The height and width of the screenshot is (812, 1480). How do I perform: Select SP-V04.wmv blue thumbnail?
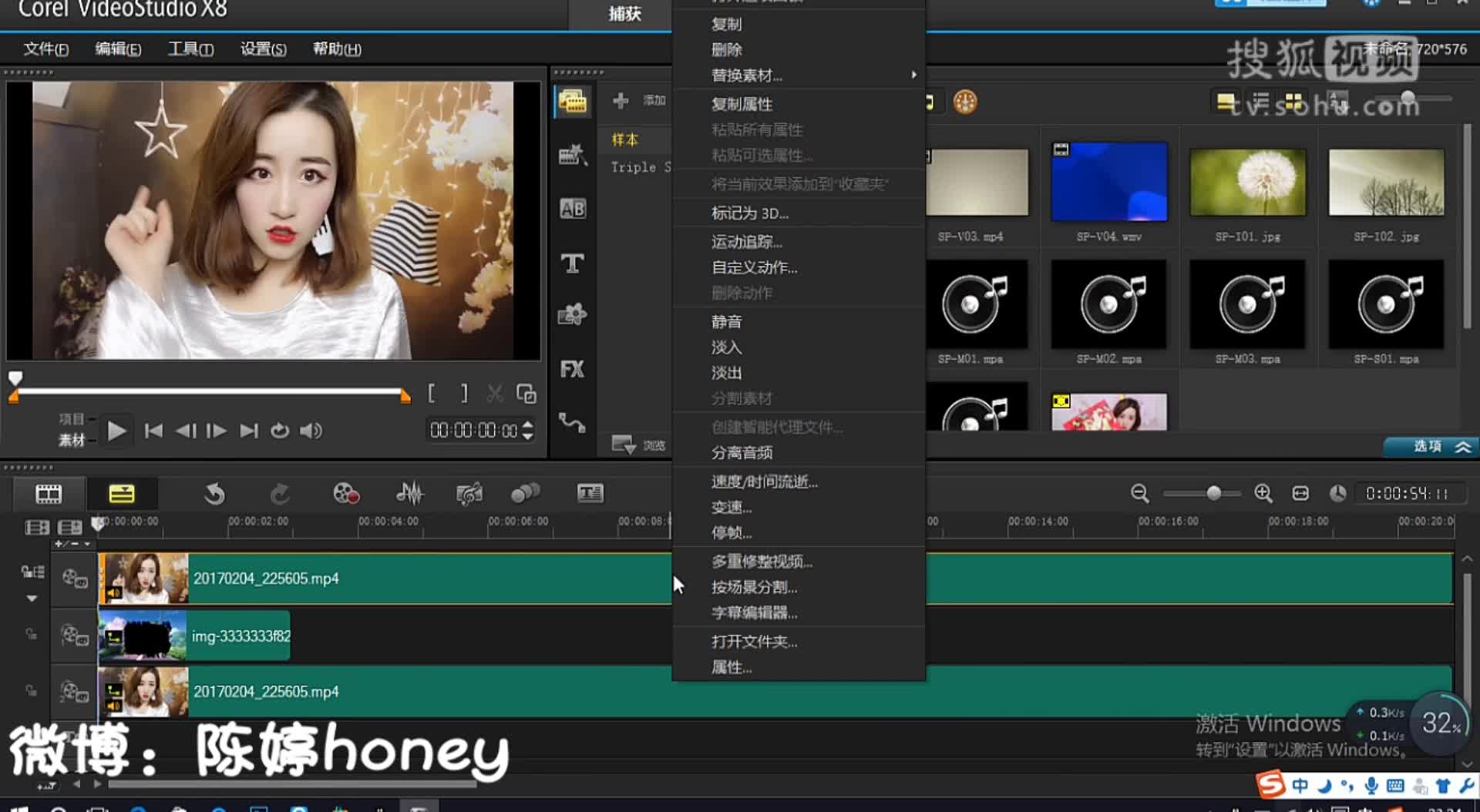1109,182
